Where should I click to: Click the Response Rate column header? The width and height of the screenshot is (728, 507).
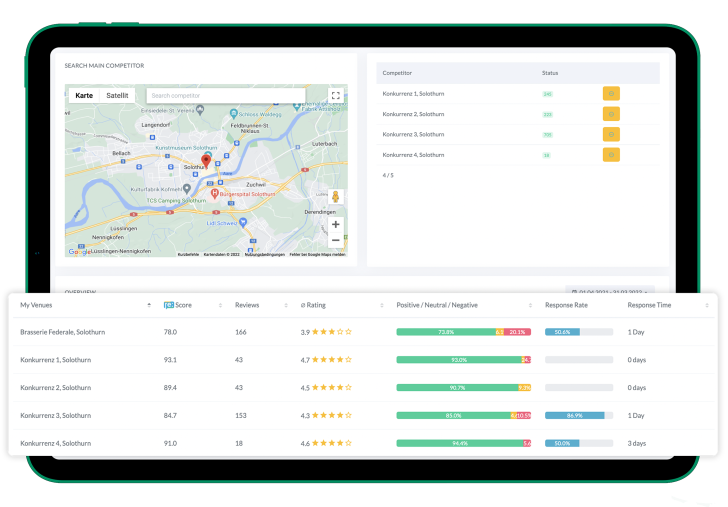572,305
